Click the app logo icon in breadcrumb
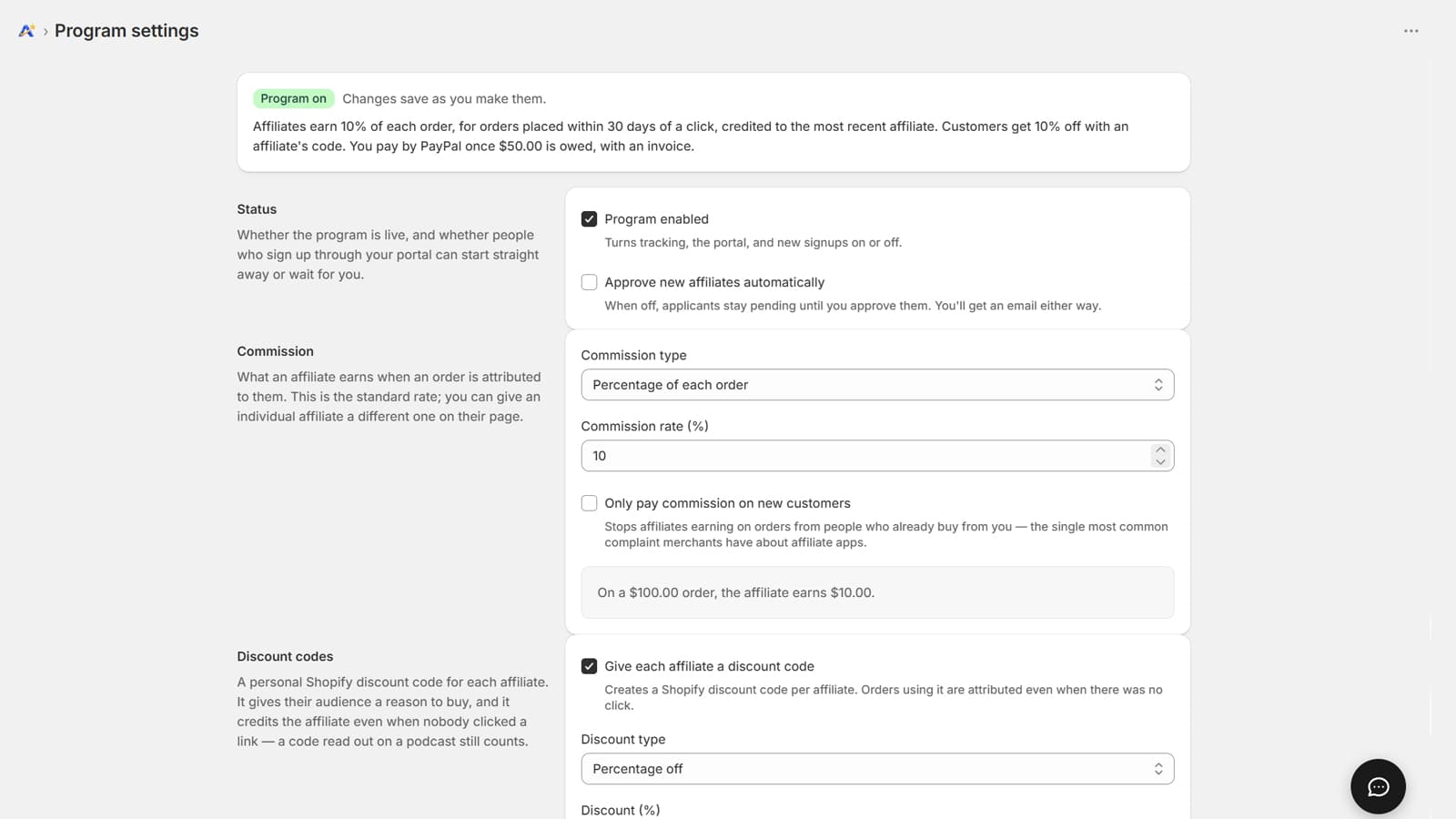The image size is (1456, 819). (26, 31)
